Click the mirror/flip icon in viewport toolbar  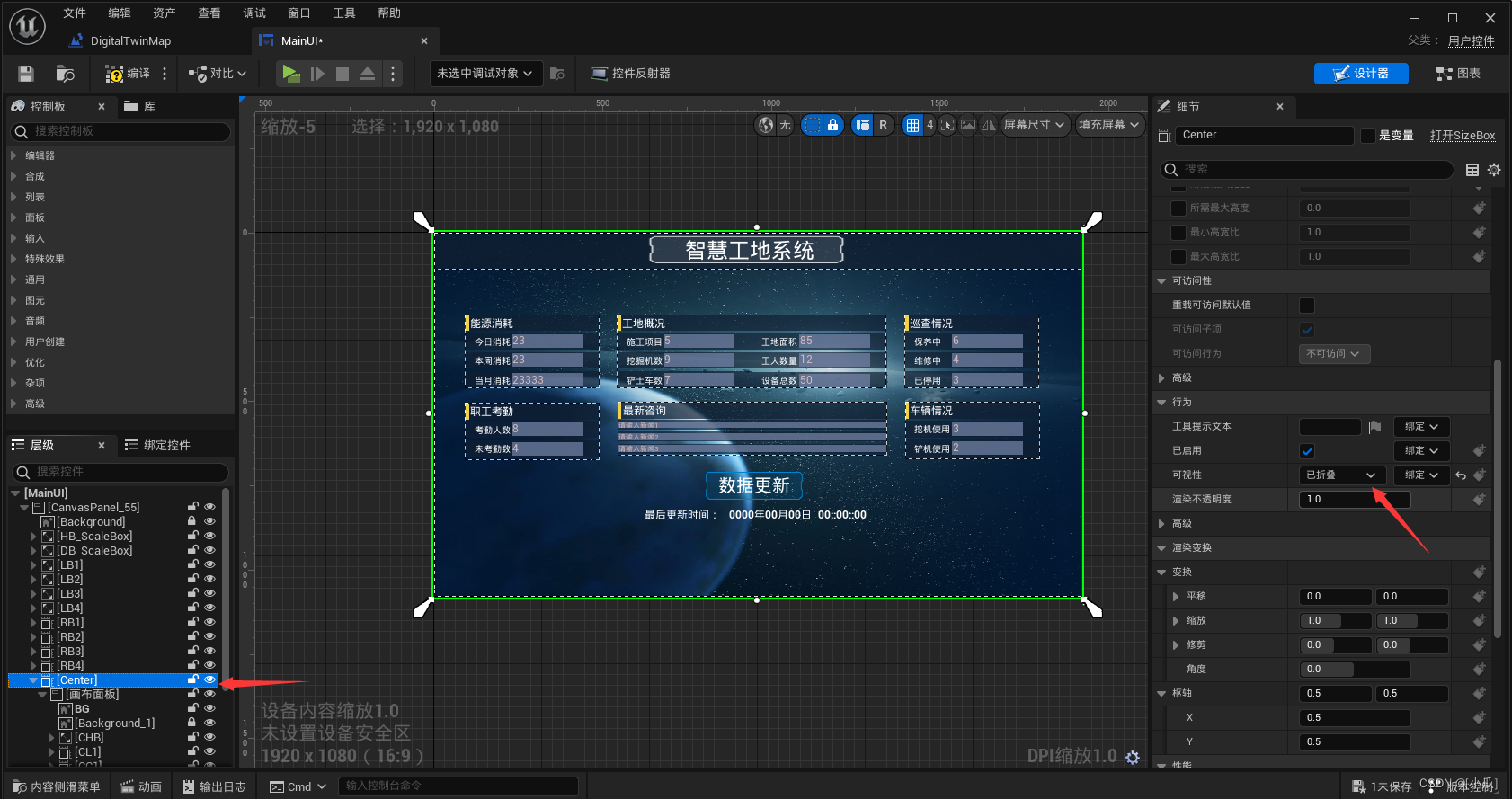(989, 125)
